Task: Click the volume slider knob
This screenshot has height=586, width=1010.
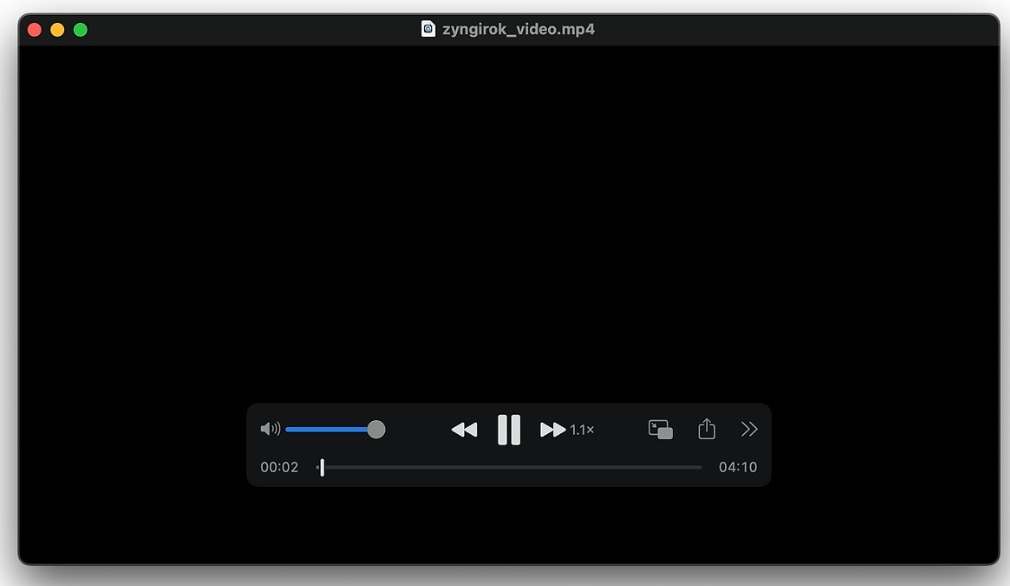Action: click(x=376, y=429)
